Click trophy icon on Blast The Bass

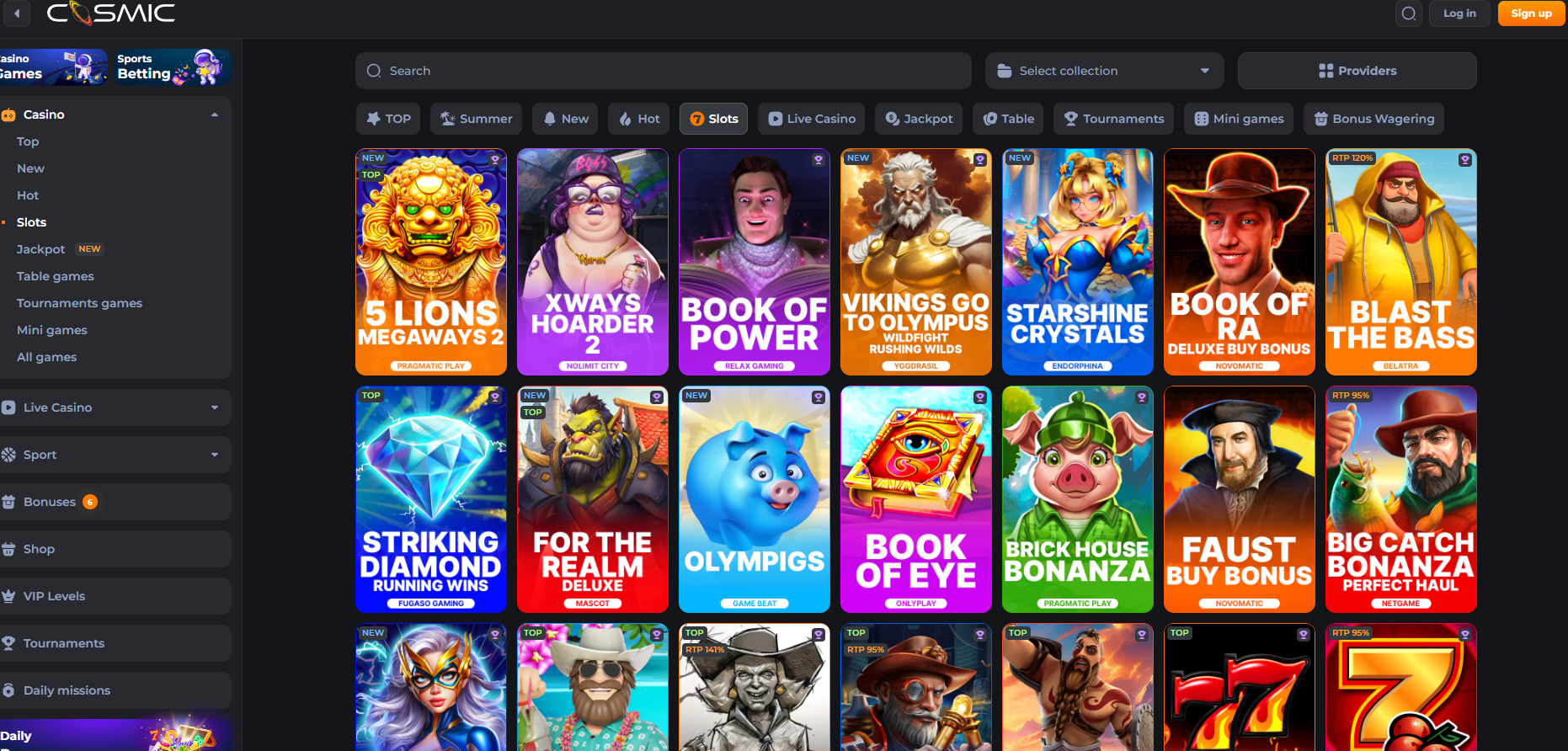click(1465, 159)
